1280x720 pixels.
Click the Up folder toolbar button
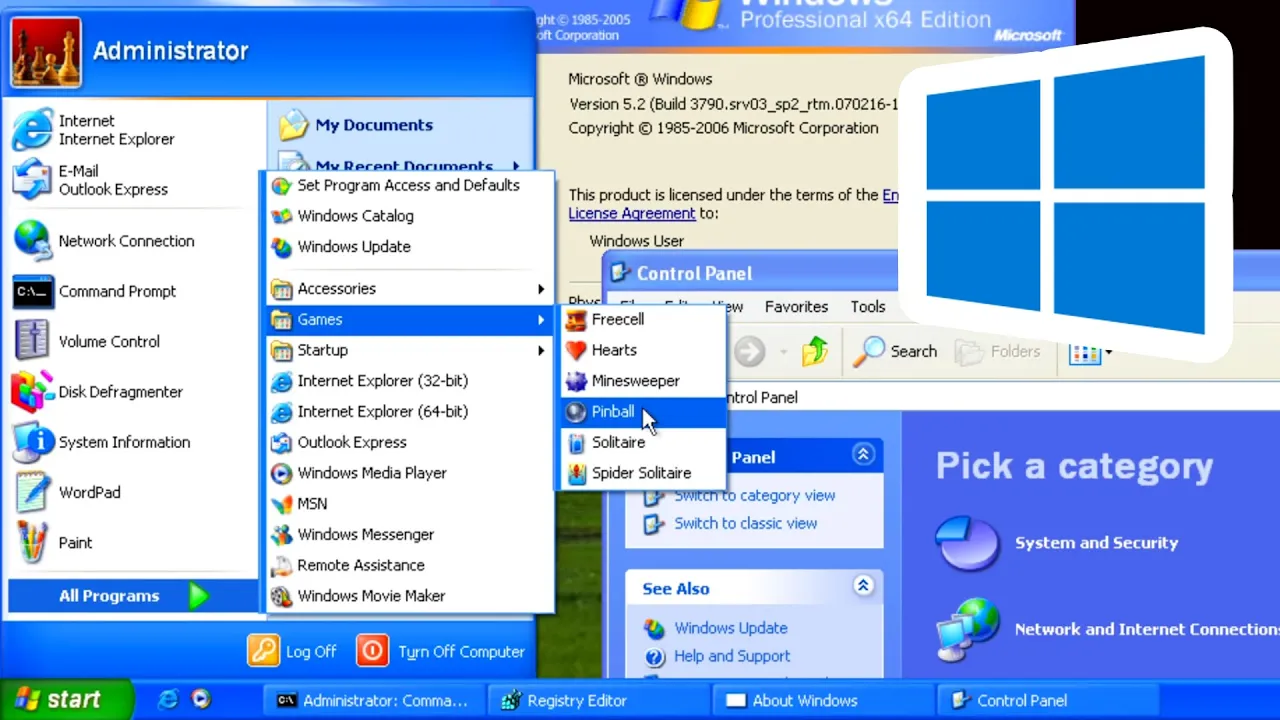(x=815, y=351)
